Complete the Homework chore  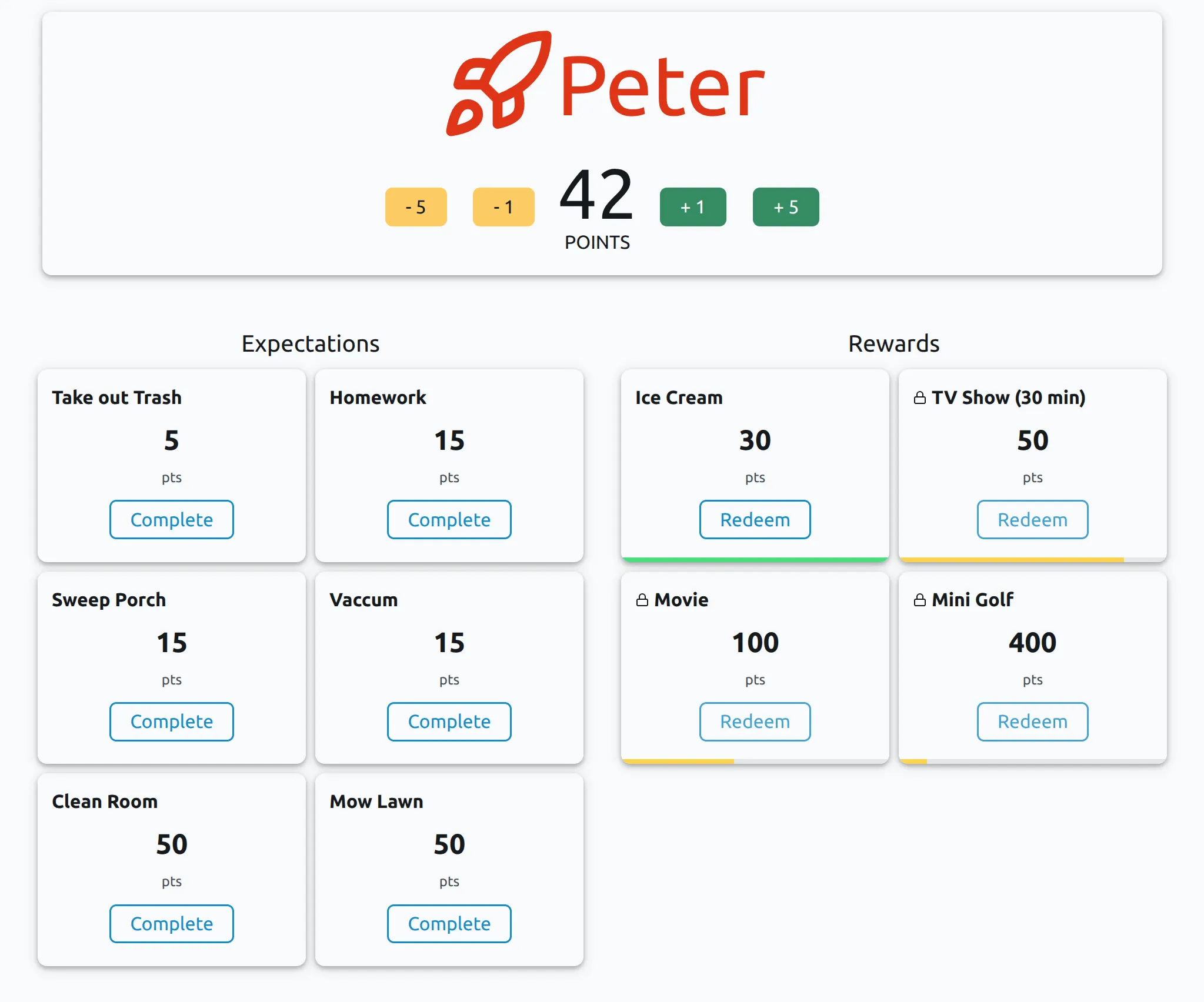point(449,519)
